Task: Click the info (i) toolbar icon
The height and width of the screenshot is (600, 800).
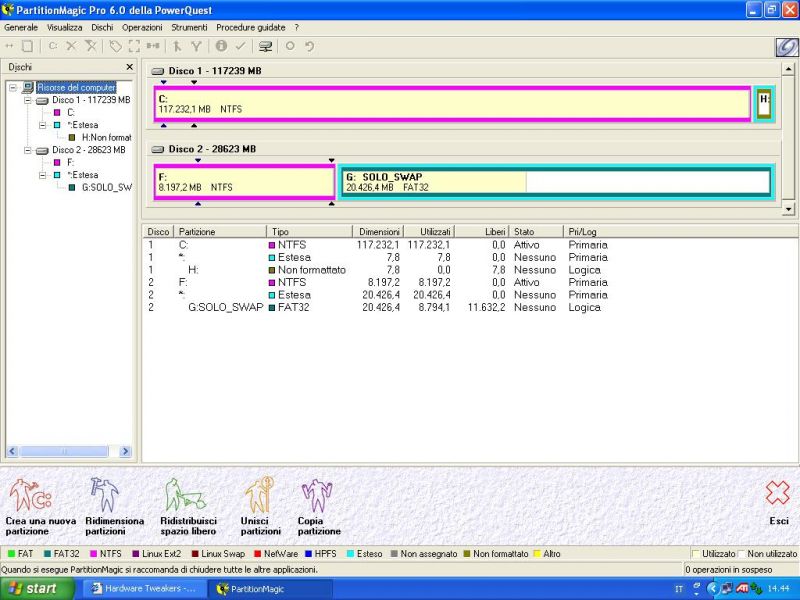Action: (x=221, y=46)
